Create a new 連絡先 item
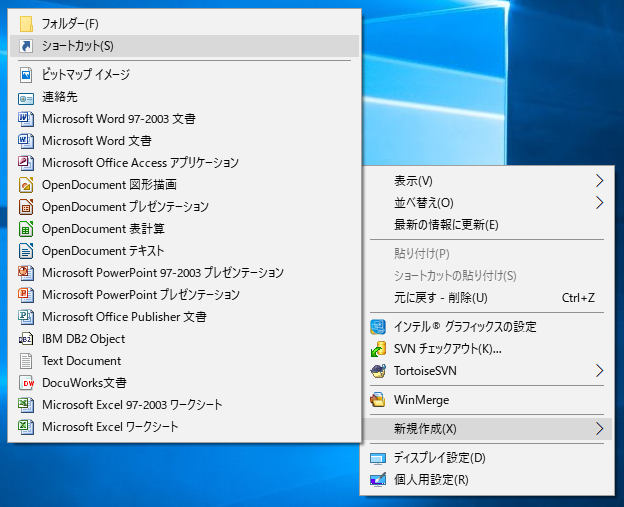This screenshot has height=507, width=624. click(x=184, y=97)
